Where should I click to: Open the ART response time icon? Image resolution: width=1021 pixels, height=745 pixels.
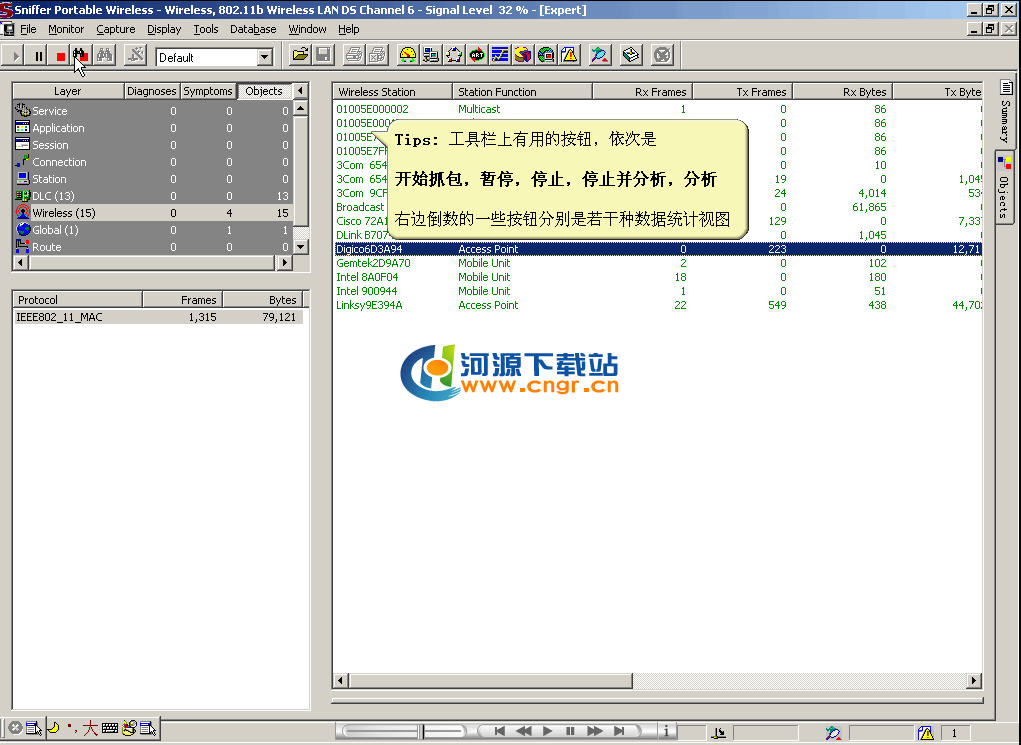tap(477, 56)
